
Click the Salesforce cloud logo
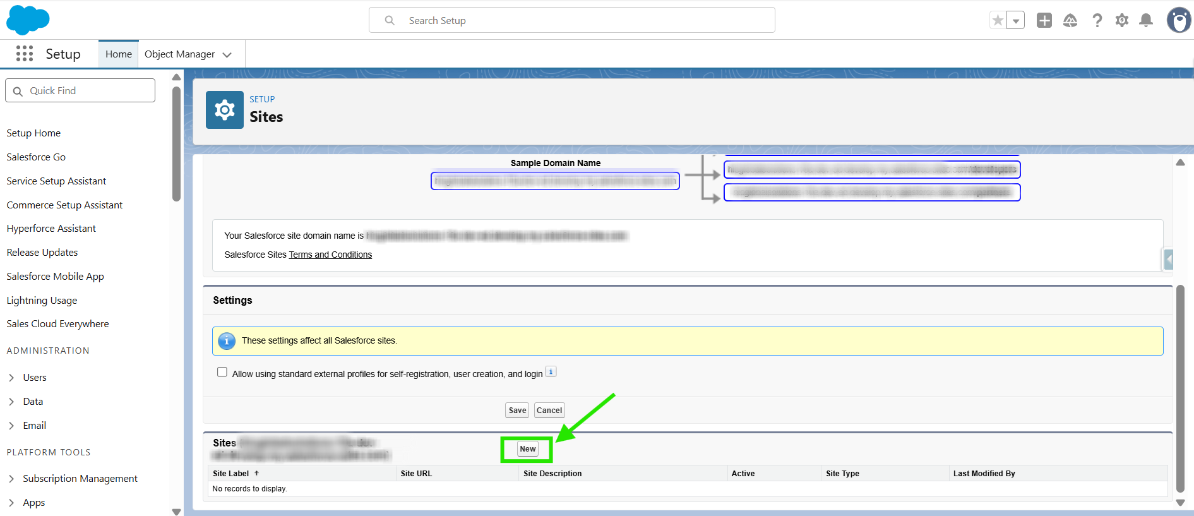click(x=28, y=19)
